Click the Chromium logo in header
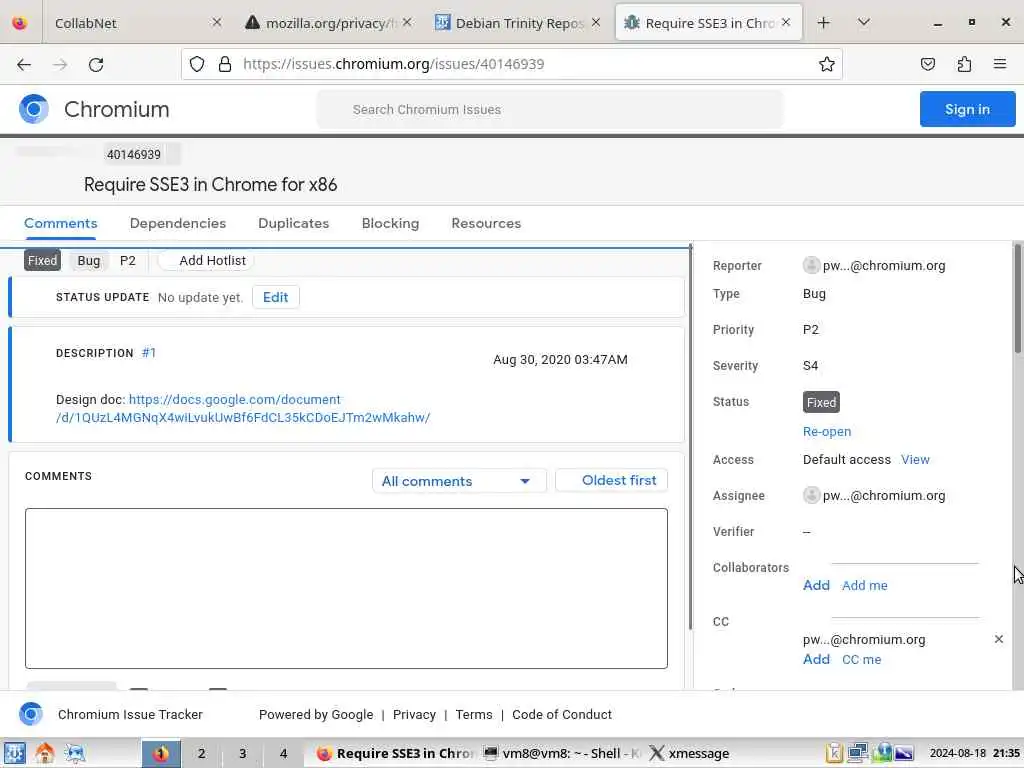This screenshot has height=768, width=1024. click(x=34, y=109)
